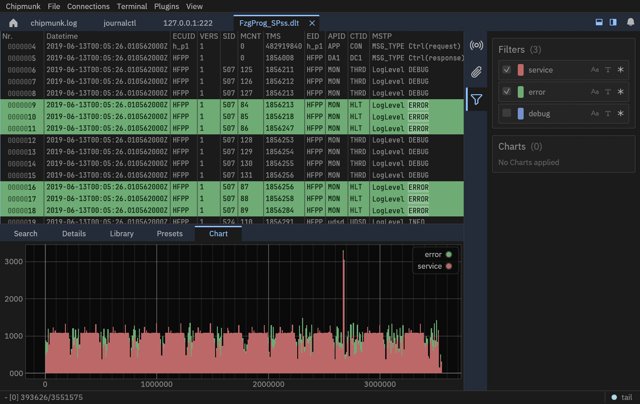Image resolution: width=640 pixels, height=404 pixels.
Task: Open the attachments paperclip sidebar icon
Action: pos(476,72)
